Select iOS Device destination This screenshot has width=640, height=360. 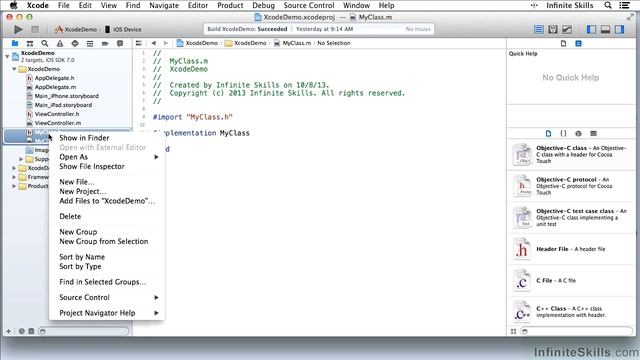[x=123, y=29]
